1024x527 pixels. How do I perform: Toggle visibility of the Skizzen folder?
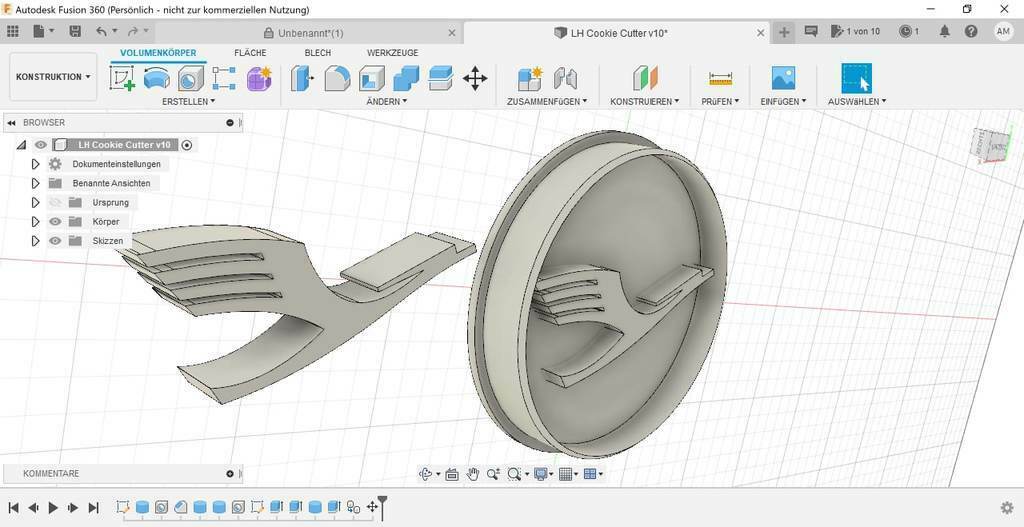(55, 241)
